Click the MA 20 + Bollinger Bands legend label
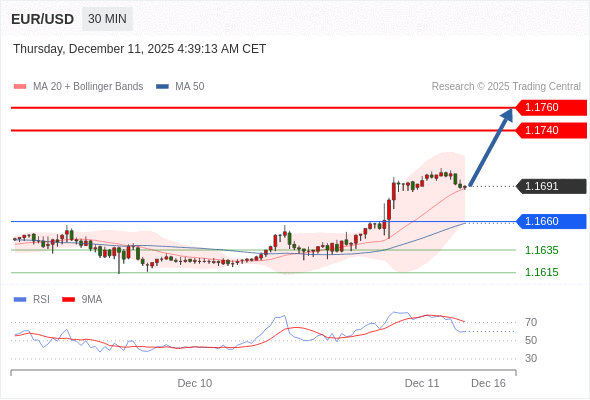Viewport: 590px width, 400px height. click(88, 87)
